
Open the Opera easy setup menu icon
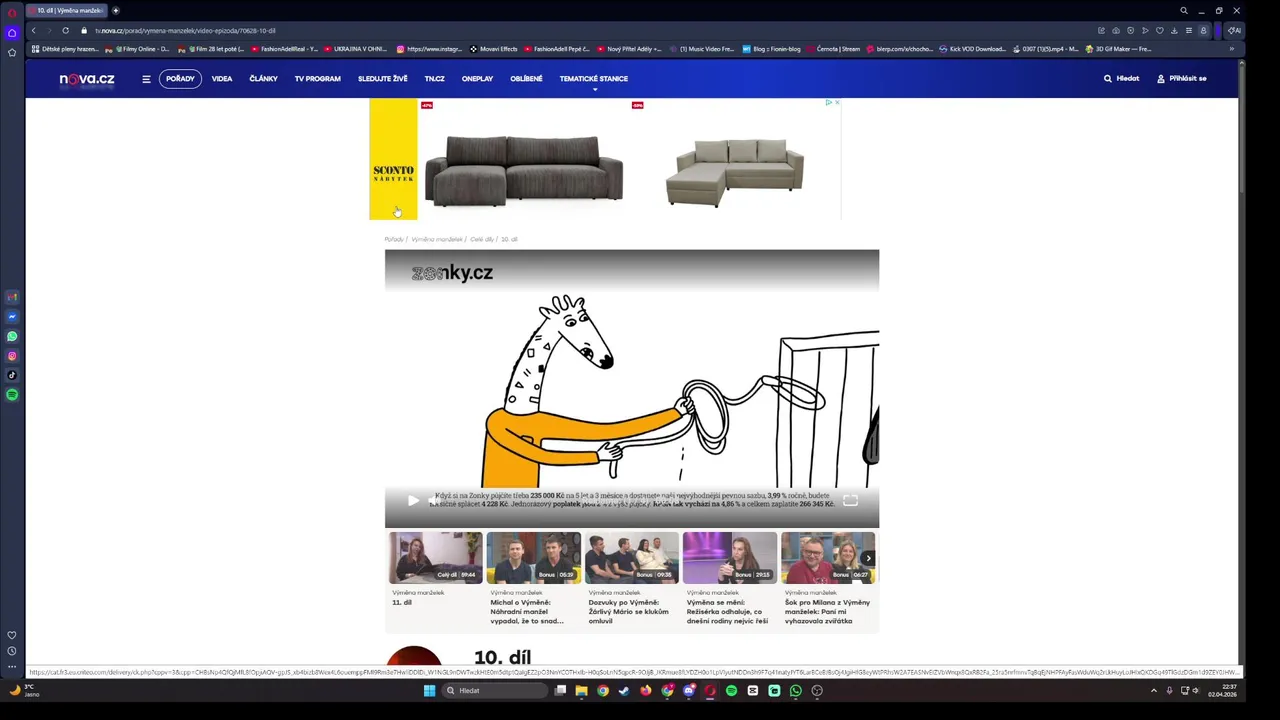click(1188, 31)
